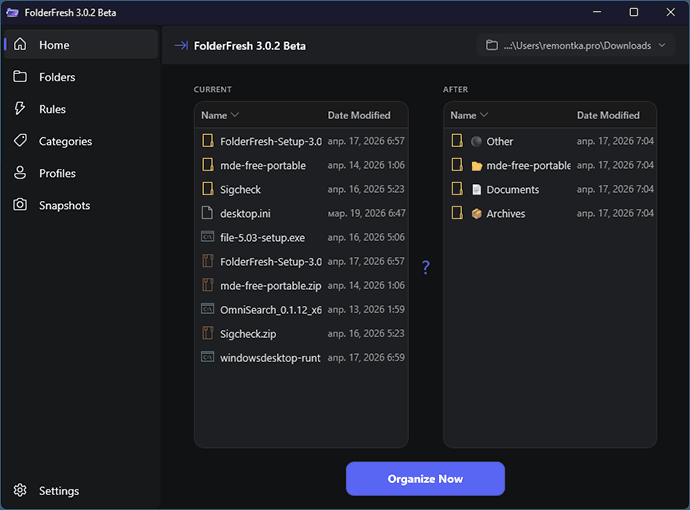
Task: Sort Current list by Date Modified
Action: [x=359, y=115]
